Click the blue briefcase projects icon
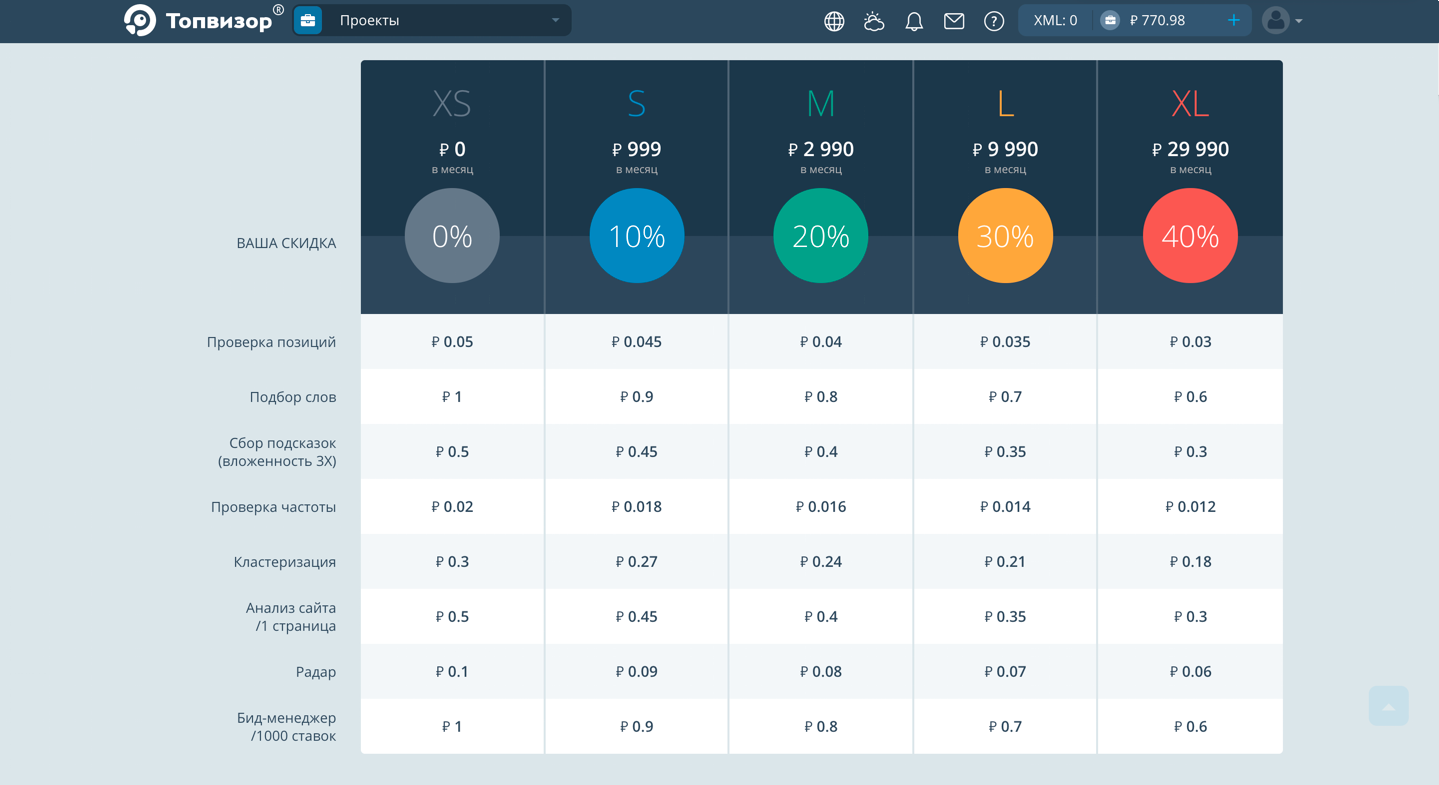1439x785 pixels. 308,20
